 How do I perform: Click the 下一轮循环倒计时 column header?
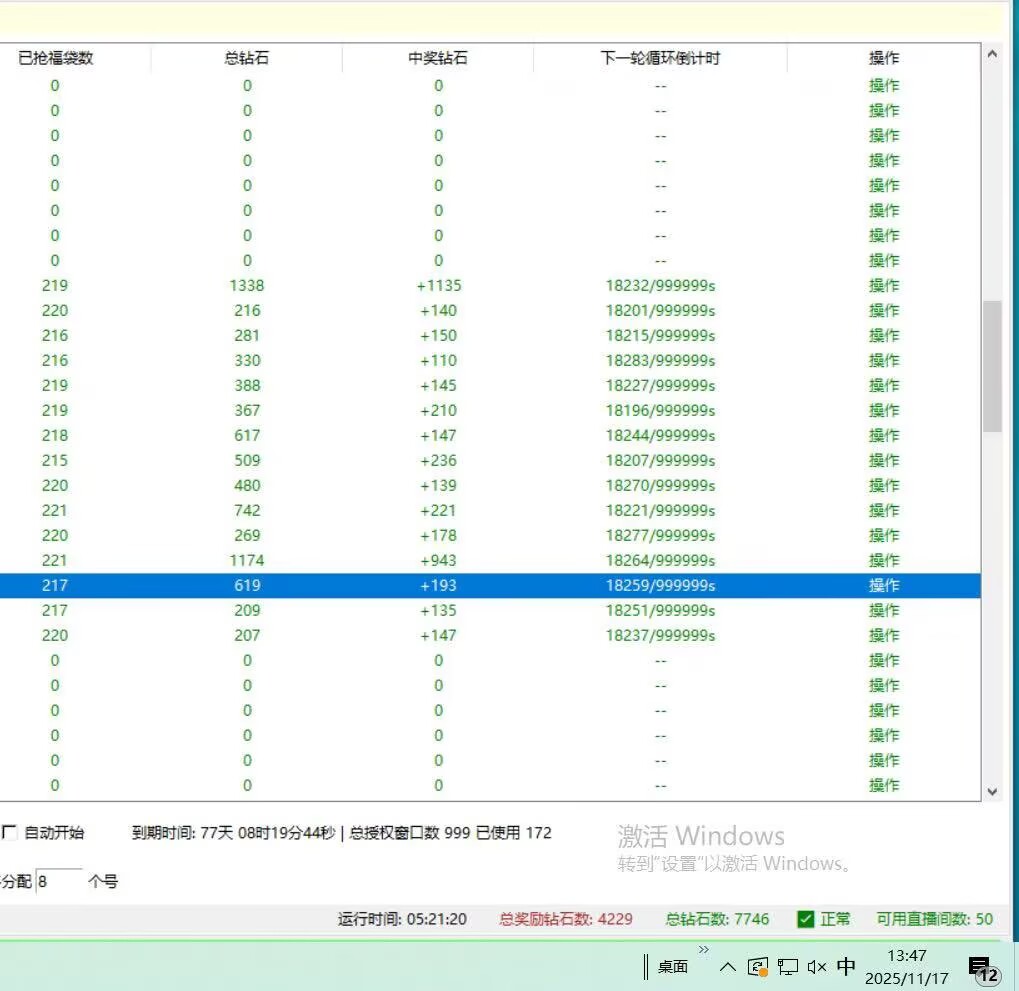[x=660, y=58]
